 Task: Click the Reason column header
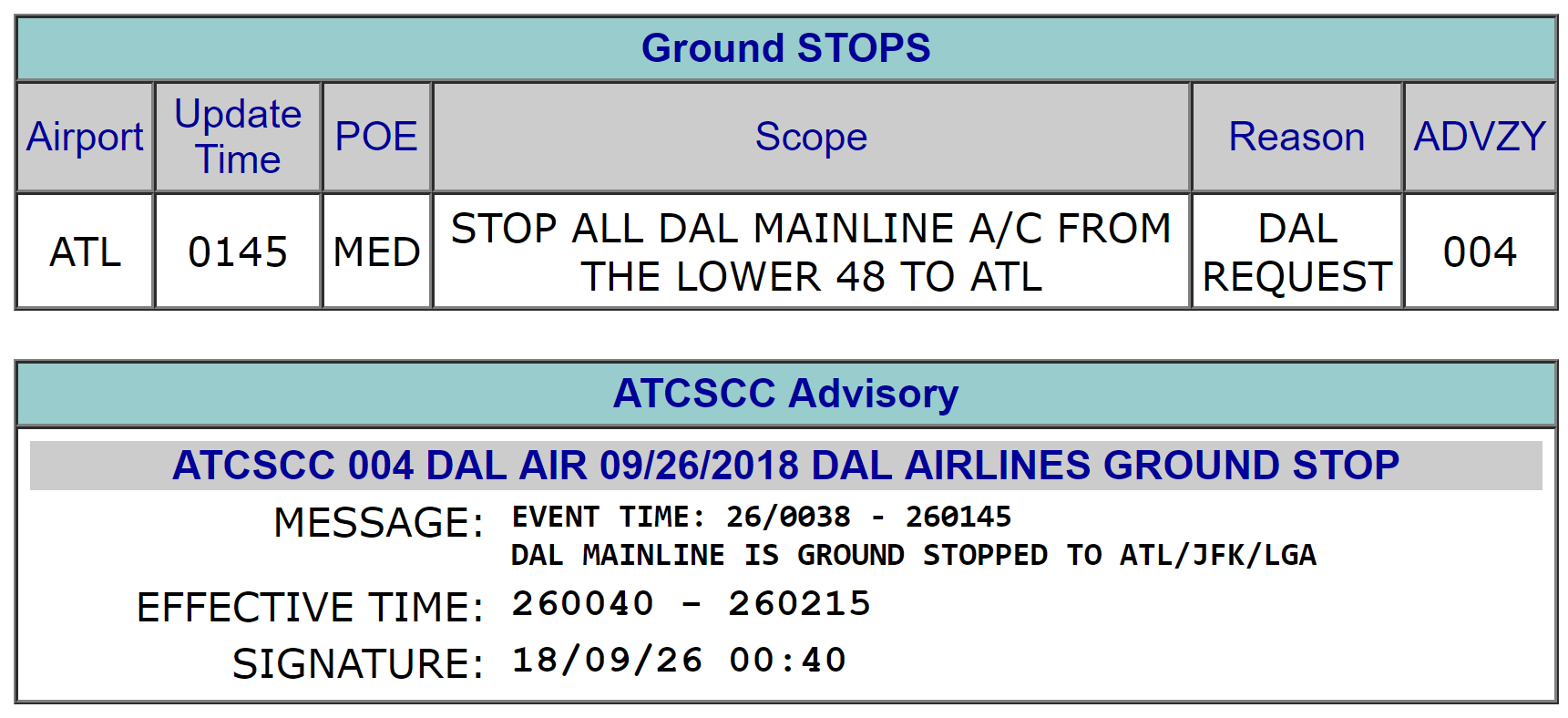(1296, 138)
